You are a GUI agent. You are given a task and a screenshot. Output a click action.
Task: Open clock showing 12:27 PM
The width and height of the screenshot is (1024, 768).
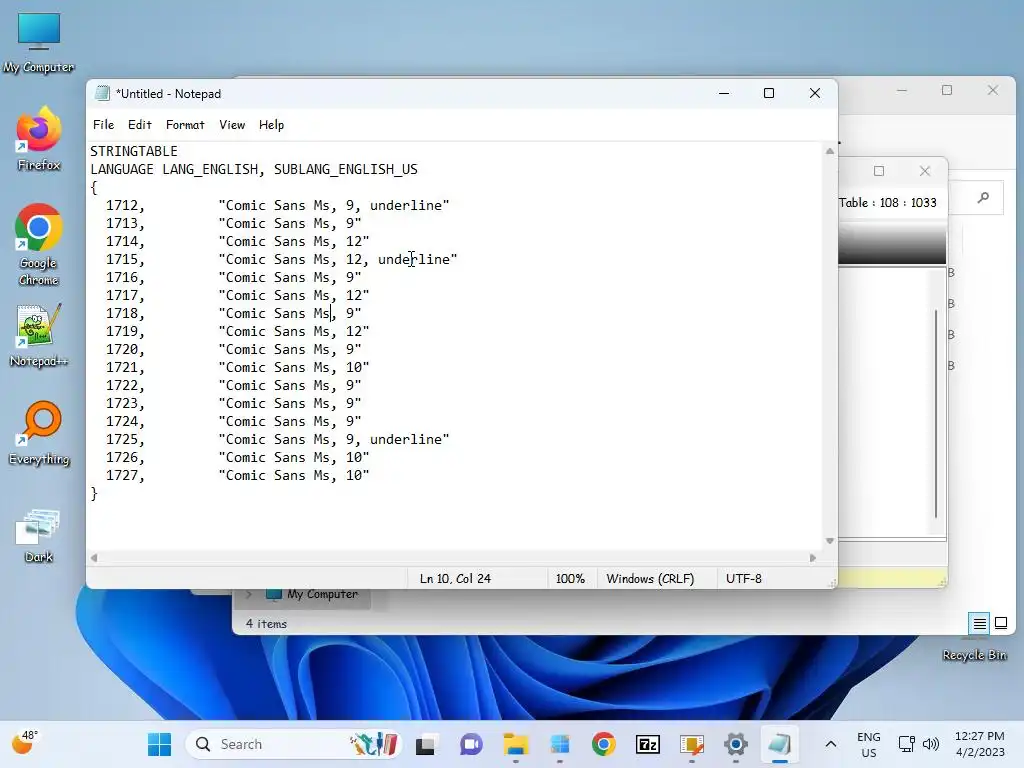980,744
